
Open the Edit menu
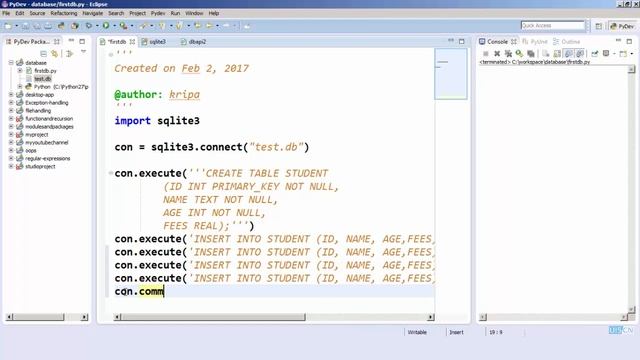tap(20, 13)
